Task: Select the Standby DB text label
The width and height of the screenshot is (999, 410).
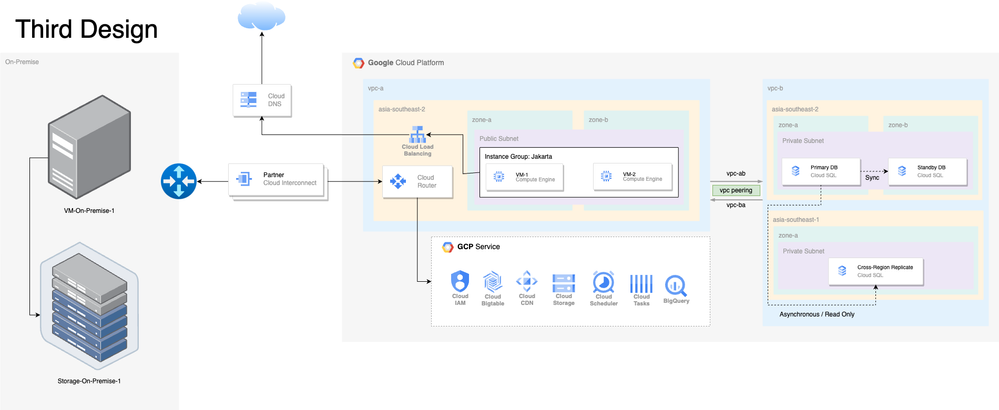Action: pyautogui.click(x=931, y=167)
